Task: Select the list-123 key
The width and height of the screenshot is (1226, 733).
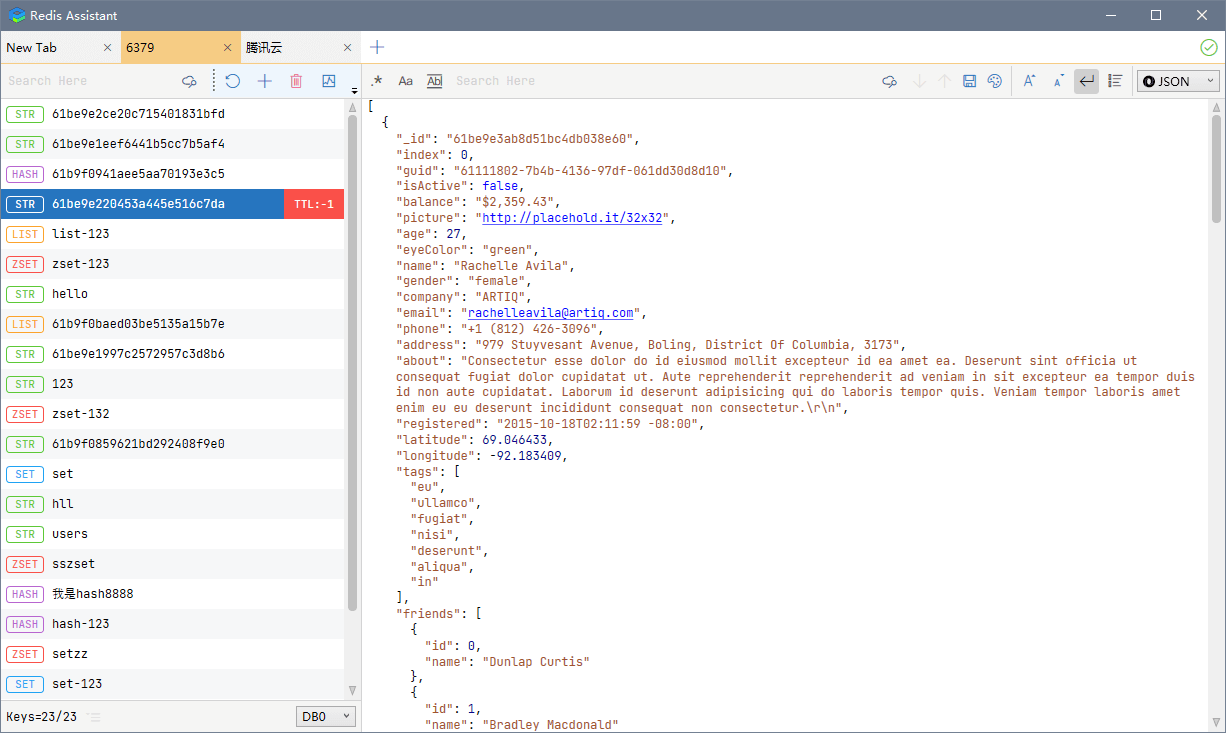Action: click(172, 234)
